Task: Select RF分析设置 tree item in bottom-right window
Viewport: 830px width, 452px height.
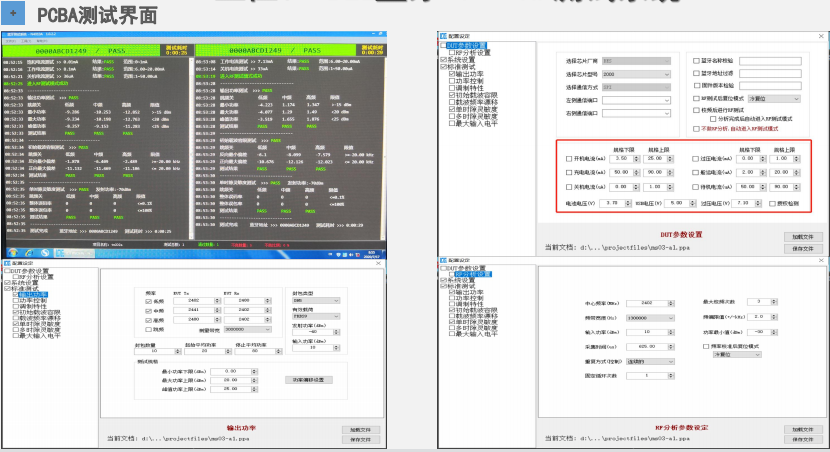Action: [473, 274]
